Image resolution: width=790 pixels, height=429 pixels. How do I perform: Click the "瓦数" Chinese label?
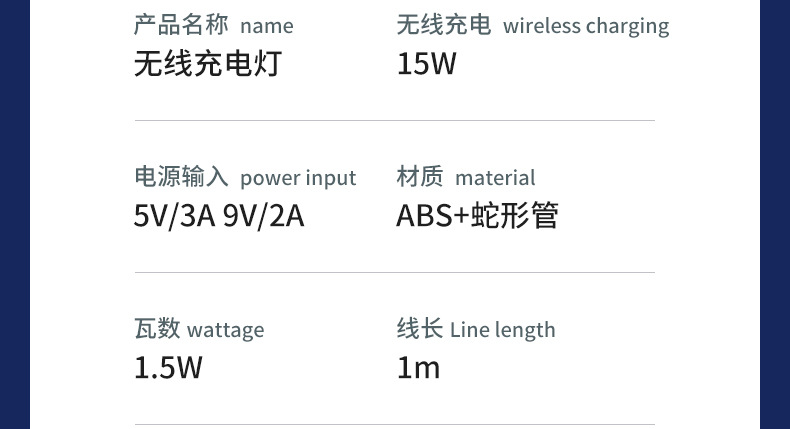pyautogui.click(x=157, y=329)
